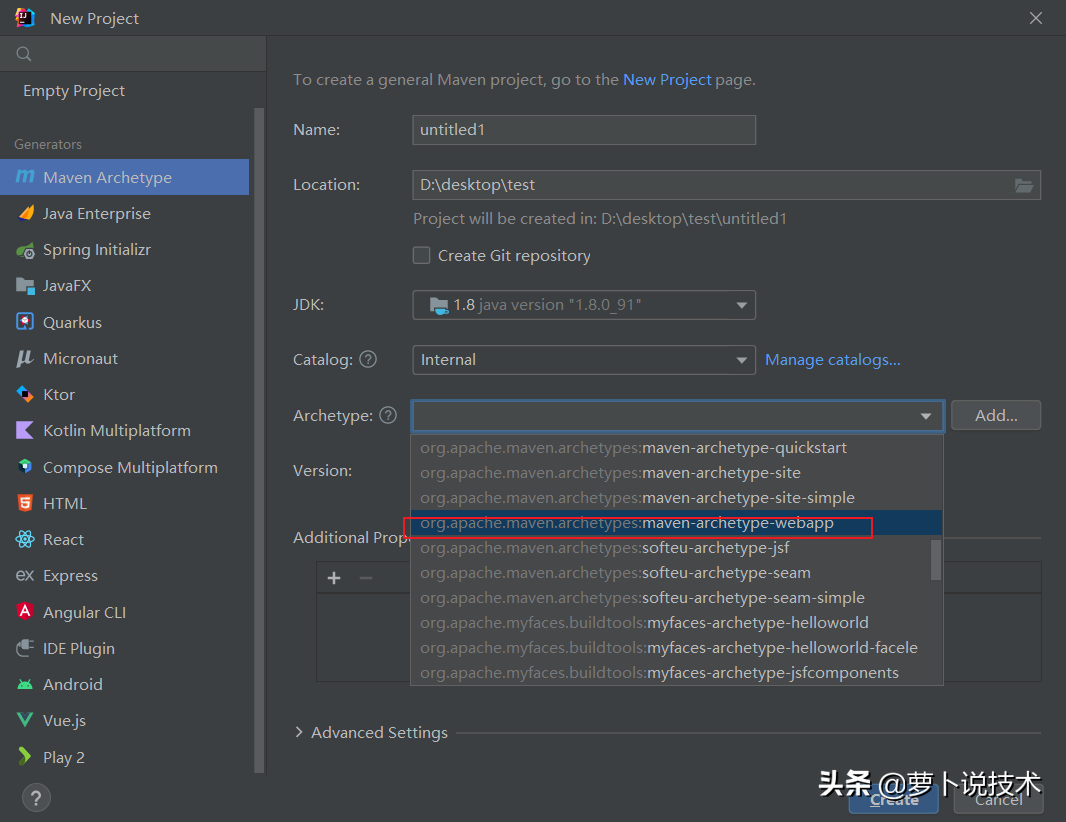Click the search magnifier icon
The width and height of the screenshot is (1066, 822).
(24, 54)
